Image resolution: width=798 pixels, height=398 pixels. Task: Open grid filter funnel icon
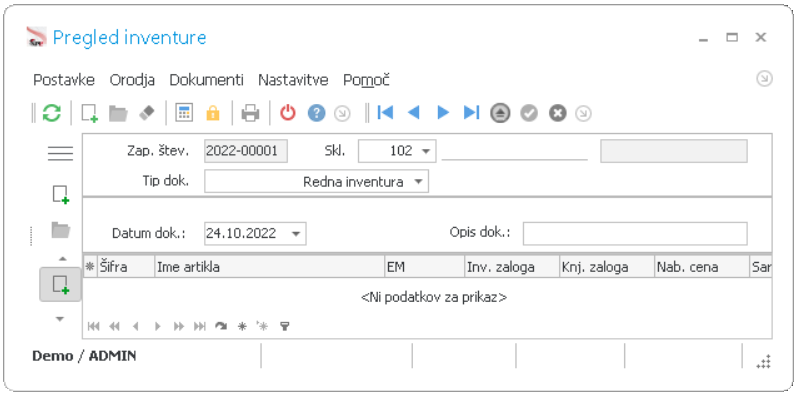coord(284,326)
